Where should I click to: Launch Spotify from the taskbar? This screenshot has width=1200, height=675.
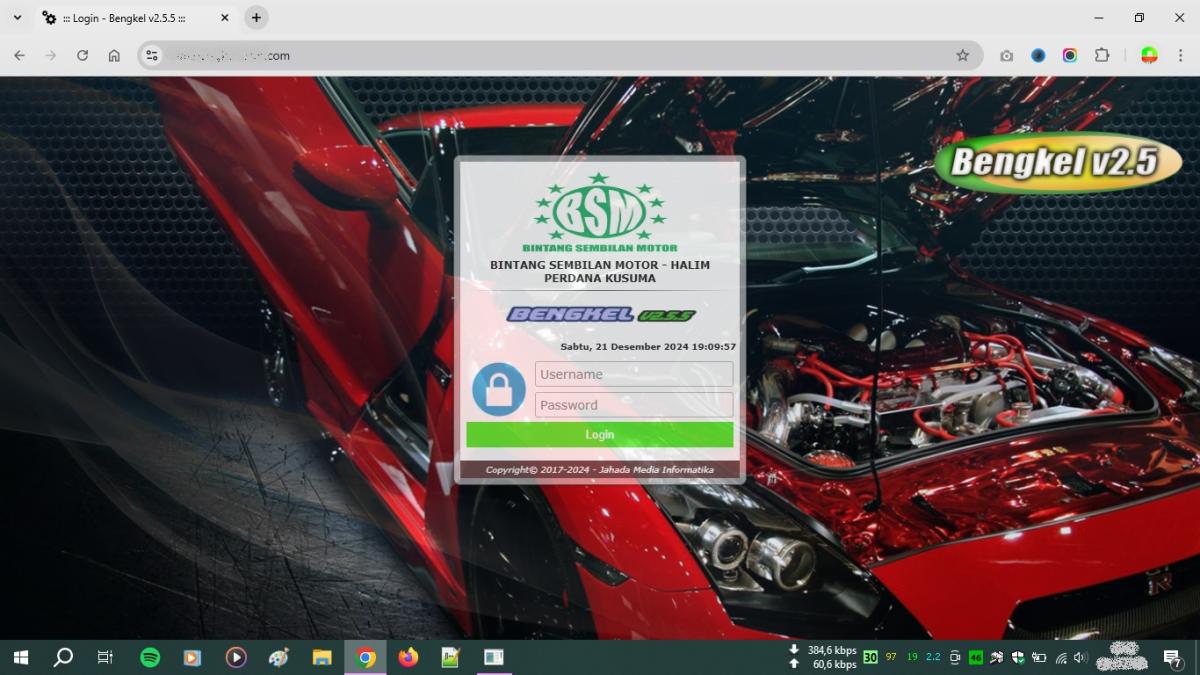tap(150, 657)
